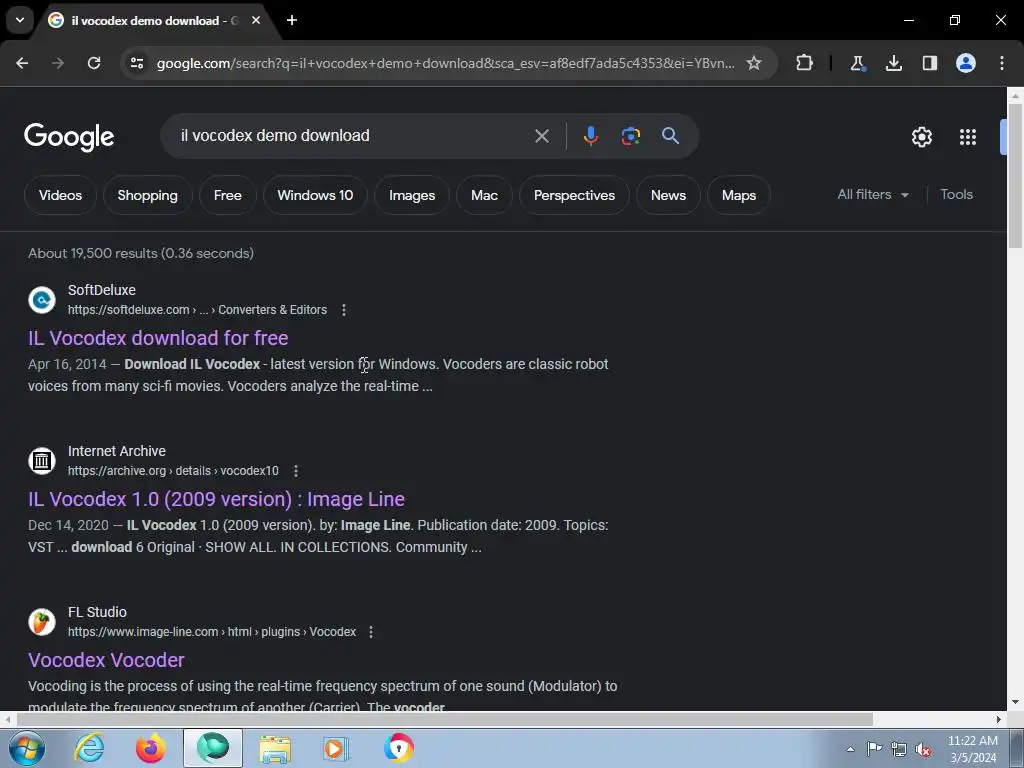This screenshot has width=1024, height=768.
Task: Click the FL Studio site favicon
Action: tap(42, 622)
